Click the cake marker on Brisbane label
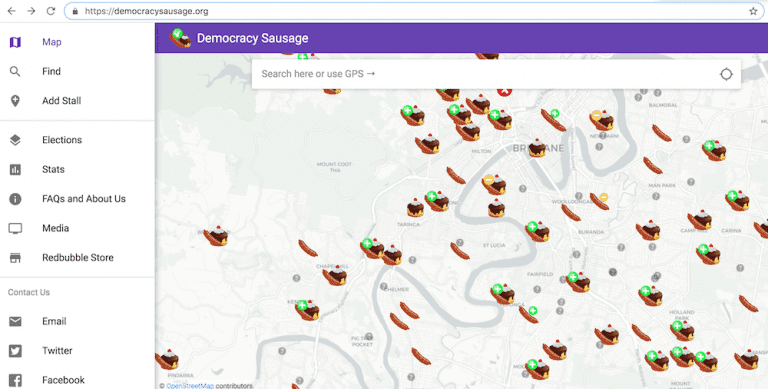Viewport: 768px width, 389px height. (x=537, y=147)
